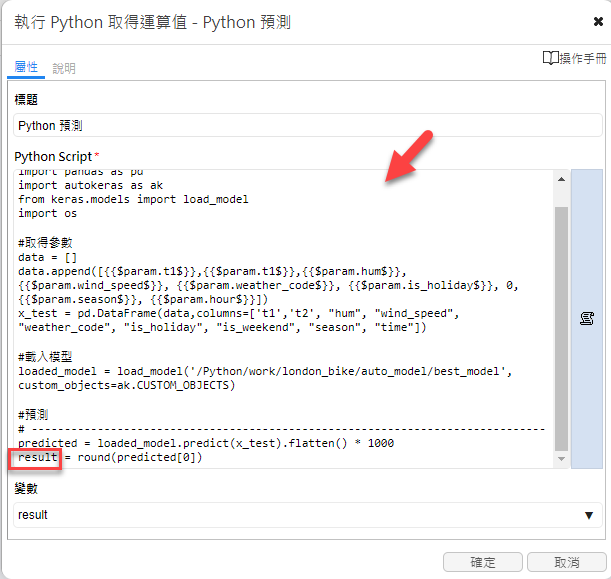Click scrollbar up arrow in script box

pos(561,180)
